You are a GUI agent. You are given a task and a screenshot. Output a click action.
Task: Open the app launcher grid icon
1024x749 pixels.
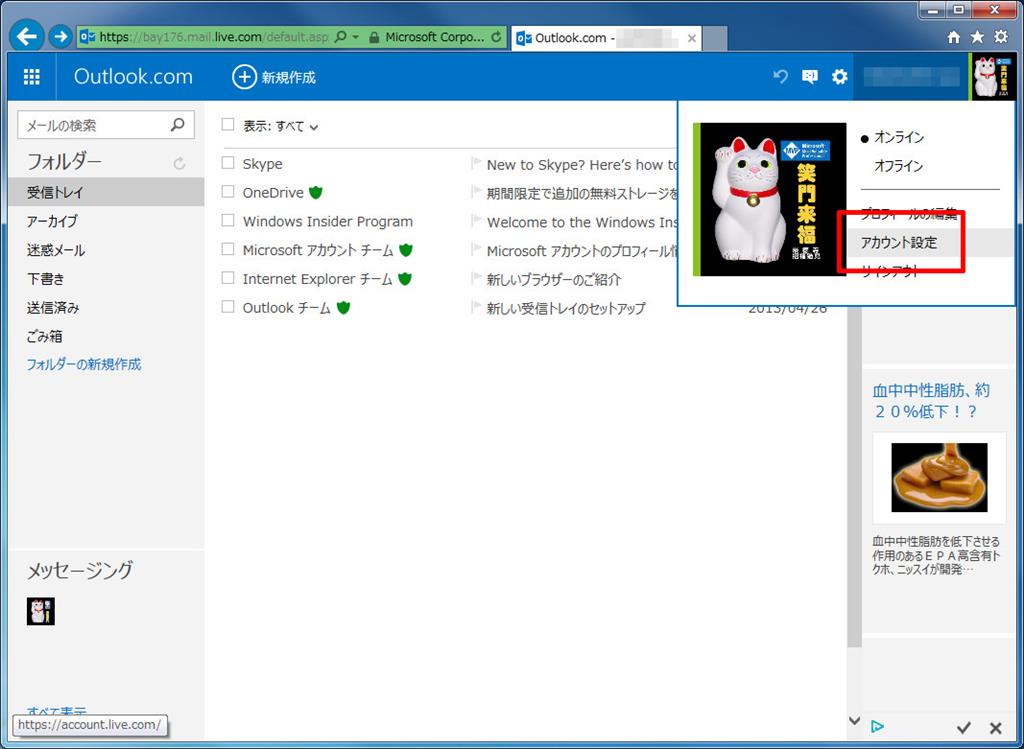coord(31,76)
